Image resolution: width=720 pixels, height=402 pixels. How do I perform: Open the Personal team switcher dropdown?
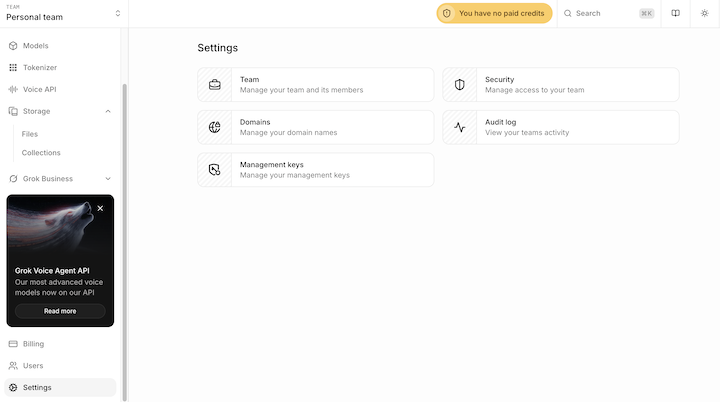[x=64, y=13]
